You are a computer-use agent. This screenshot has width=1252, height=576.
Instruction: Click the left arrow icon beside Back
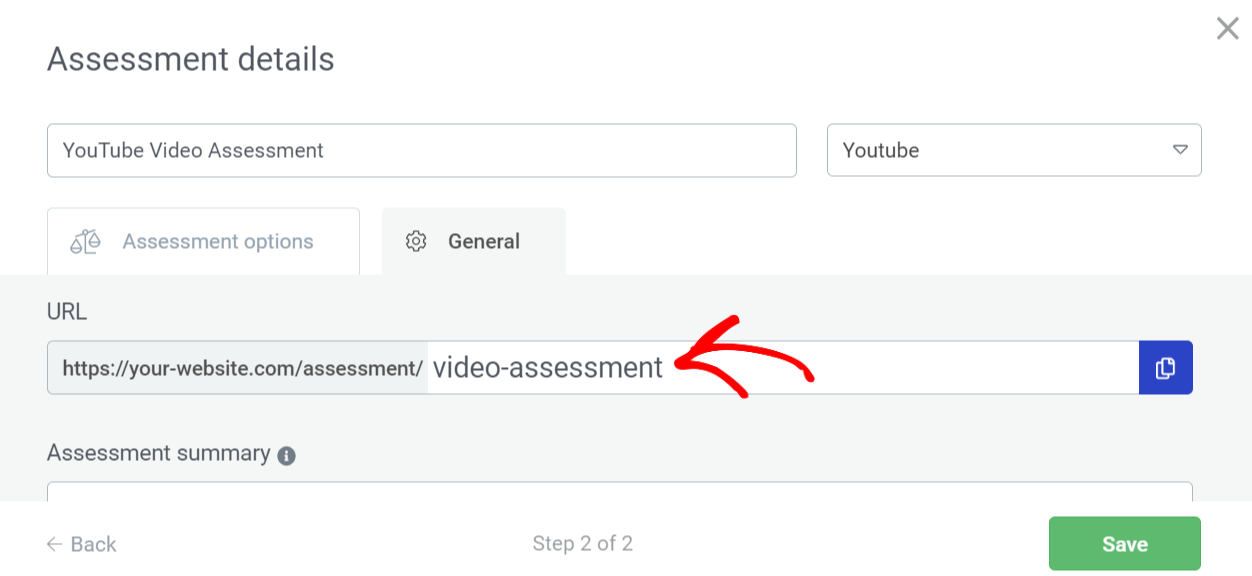pos(55,544)
